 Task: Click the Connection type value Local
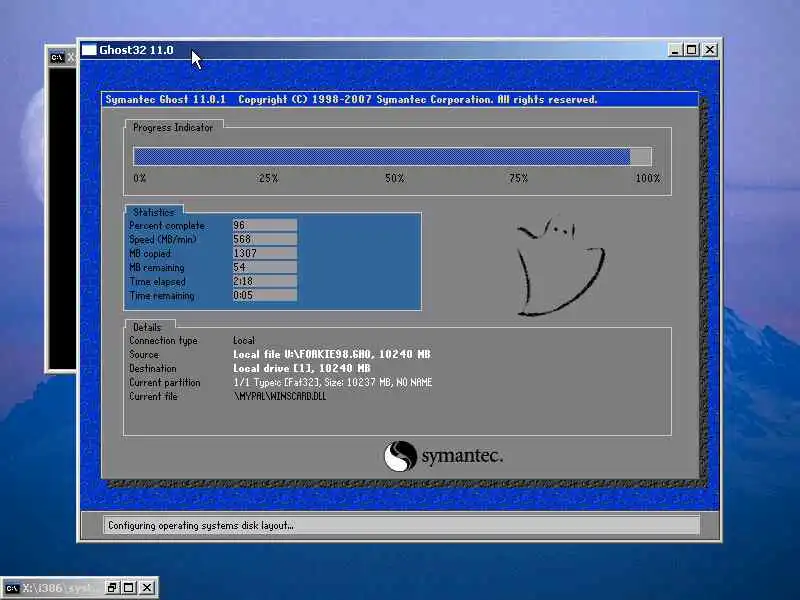pos(243,340)
